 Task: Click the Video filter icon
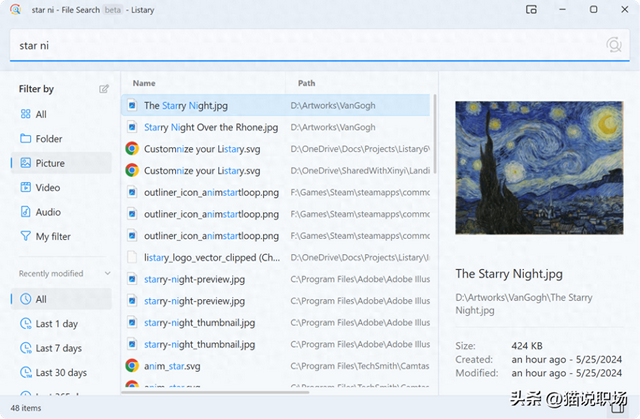pyautogui.click(x=26, y=187)
